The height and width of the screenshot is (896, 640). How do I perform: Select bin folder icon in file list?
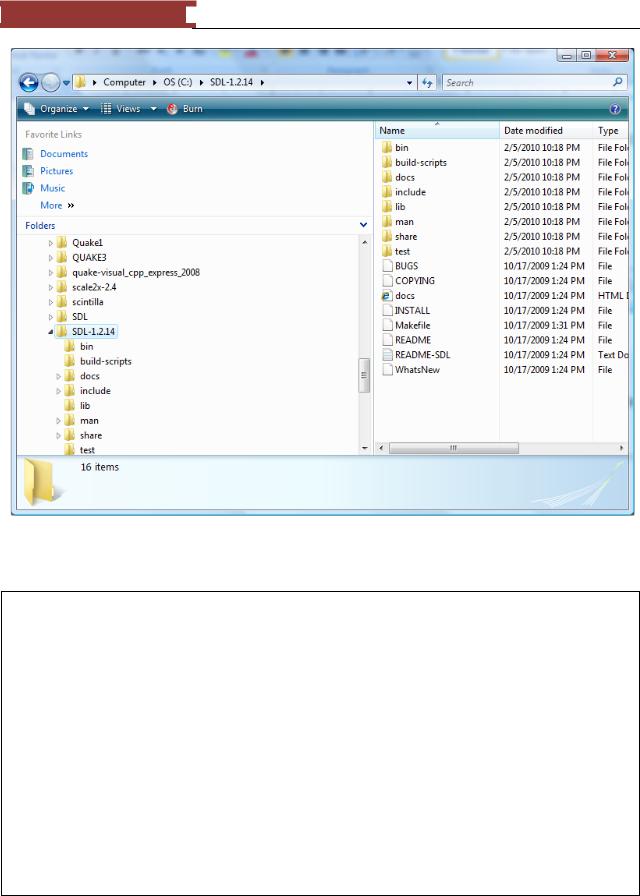[387, 148]
